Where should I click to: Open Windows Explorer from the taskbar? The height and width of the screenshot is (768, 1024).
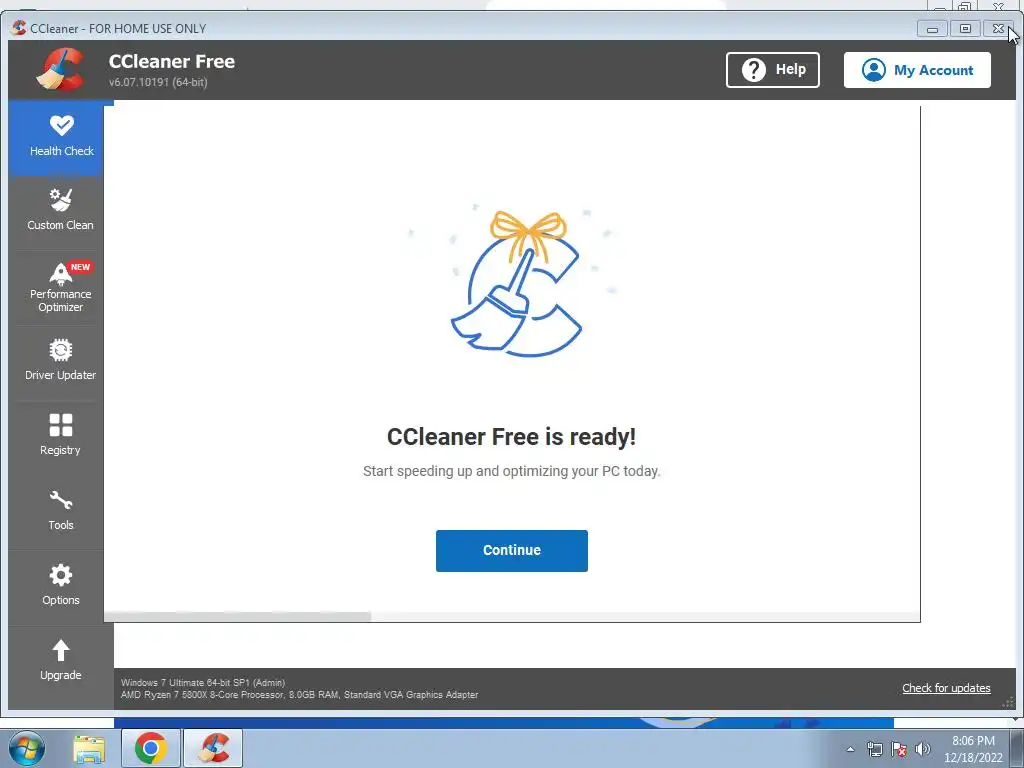click(x=89, y=748)
